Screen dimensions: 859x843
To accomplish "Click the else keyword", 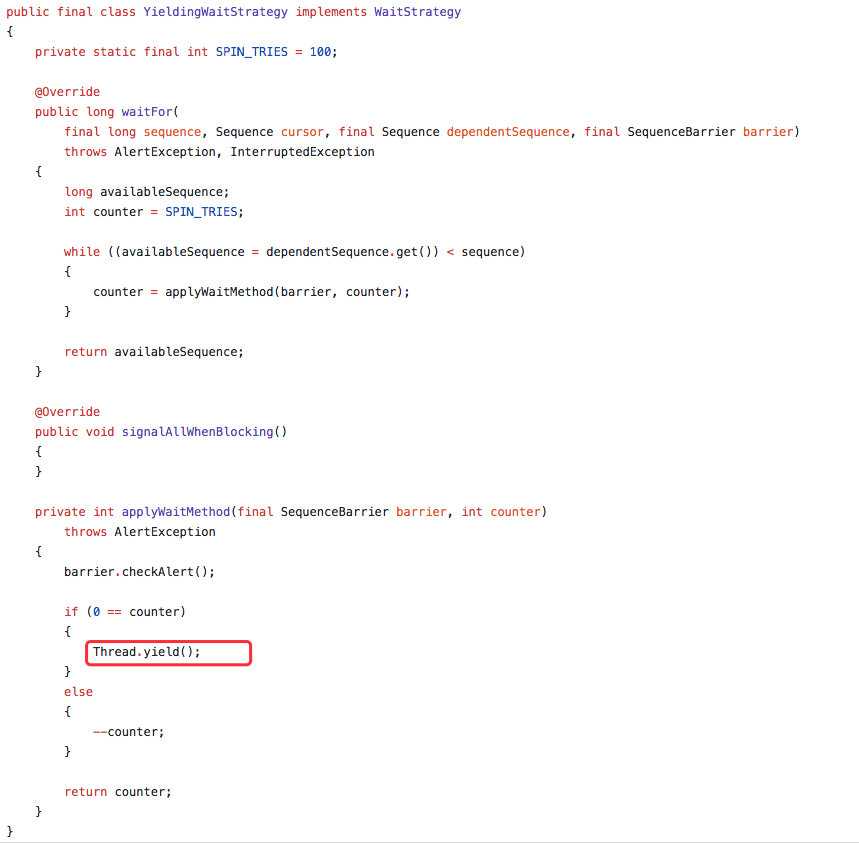I will (x=78, y=692).
